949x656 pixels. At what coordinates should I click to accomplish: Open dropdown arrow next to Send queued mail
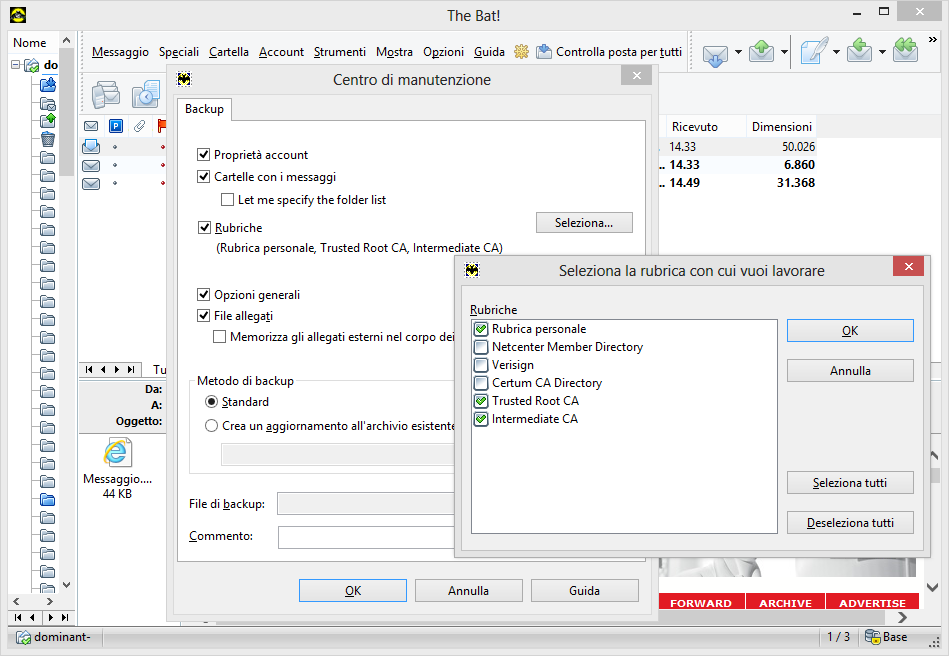coord(784,52)
